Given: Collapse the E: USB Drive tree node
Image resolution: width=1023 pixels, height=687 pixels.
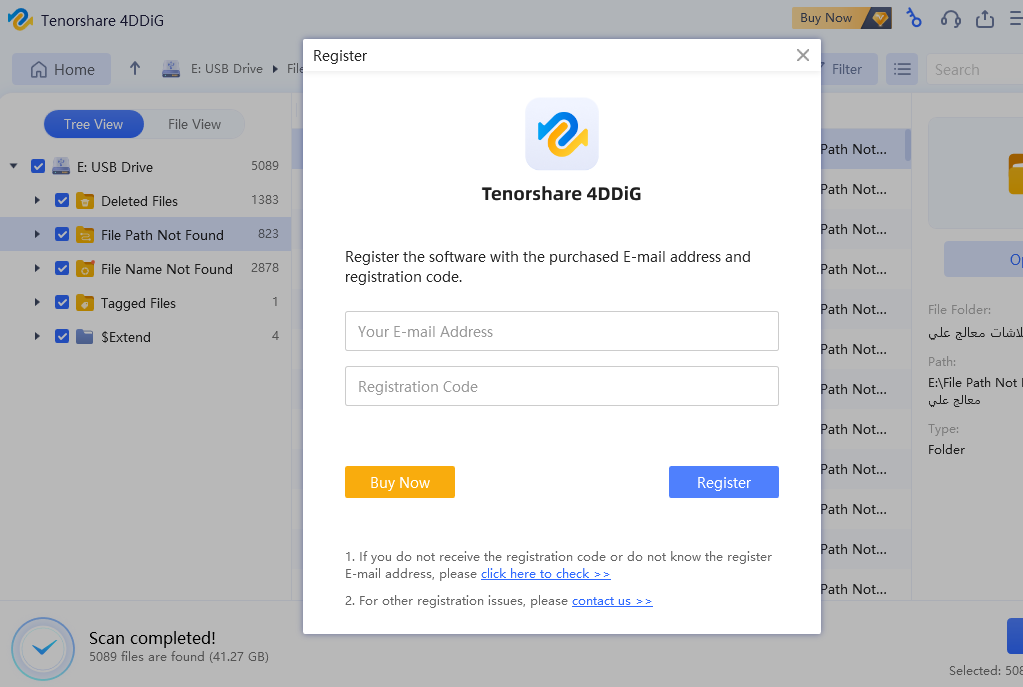Looking at the screenshot, I should pyautogui.click(x=14, y=166).
